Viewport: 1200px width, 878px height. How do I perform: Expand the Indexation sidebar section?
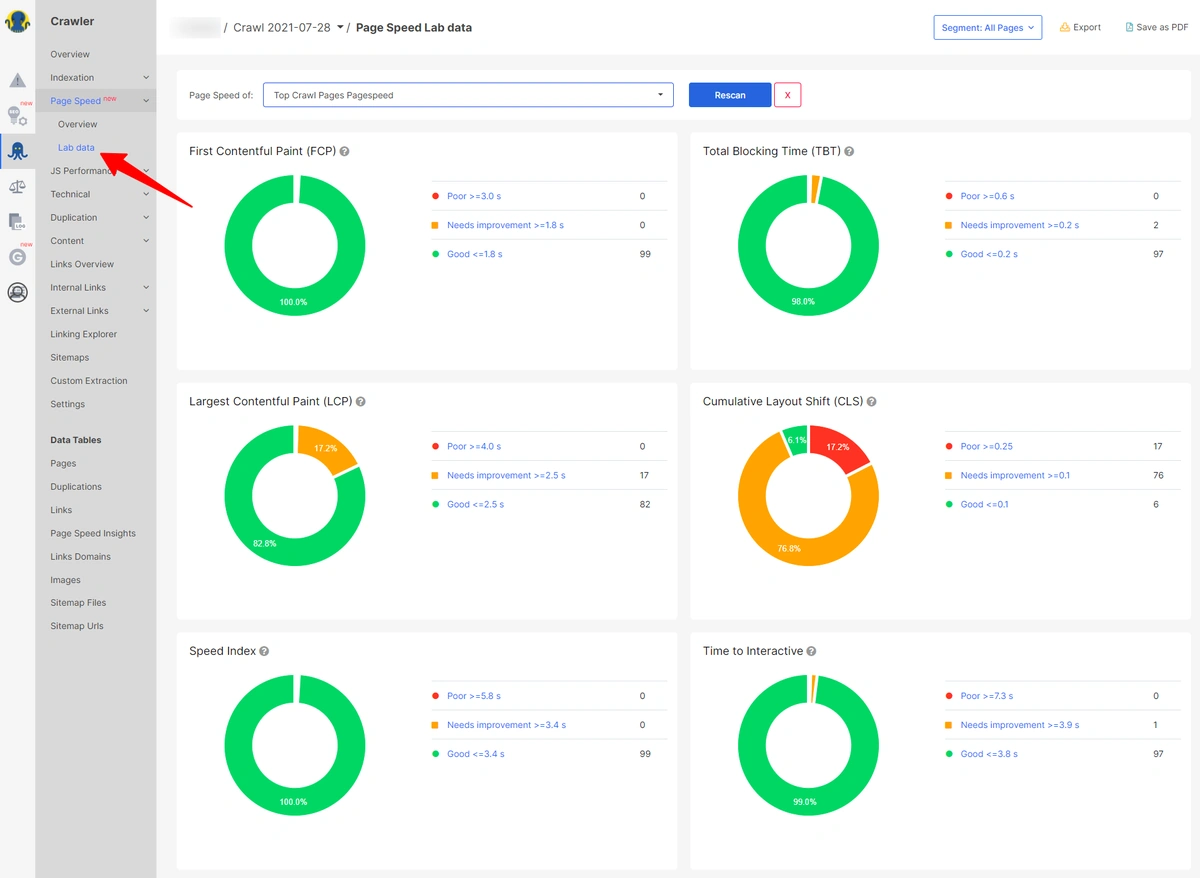(x=99, y=78)
